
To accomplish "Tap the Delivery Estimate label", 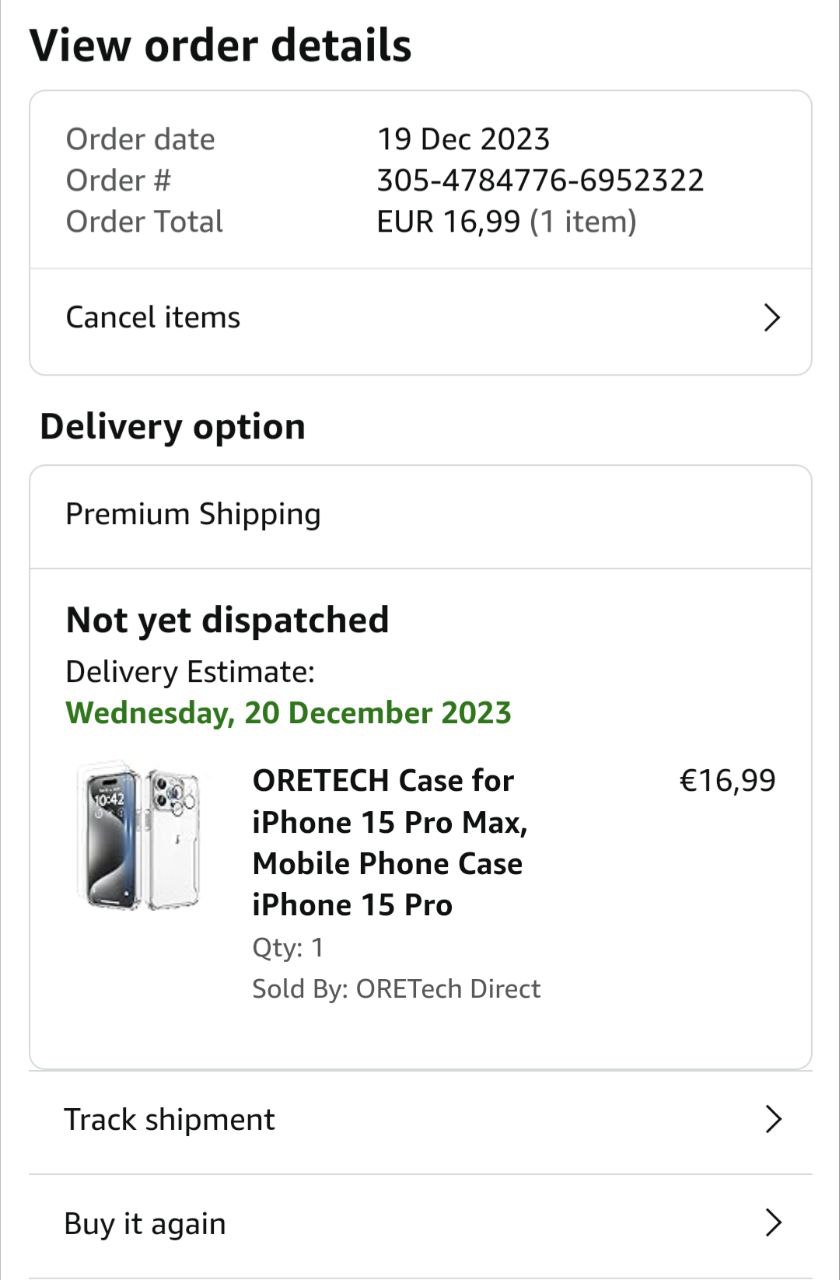I will [x=190, y=672].
